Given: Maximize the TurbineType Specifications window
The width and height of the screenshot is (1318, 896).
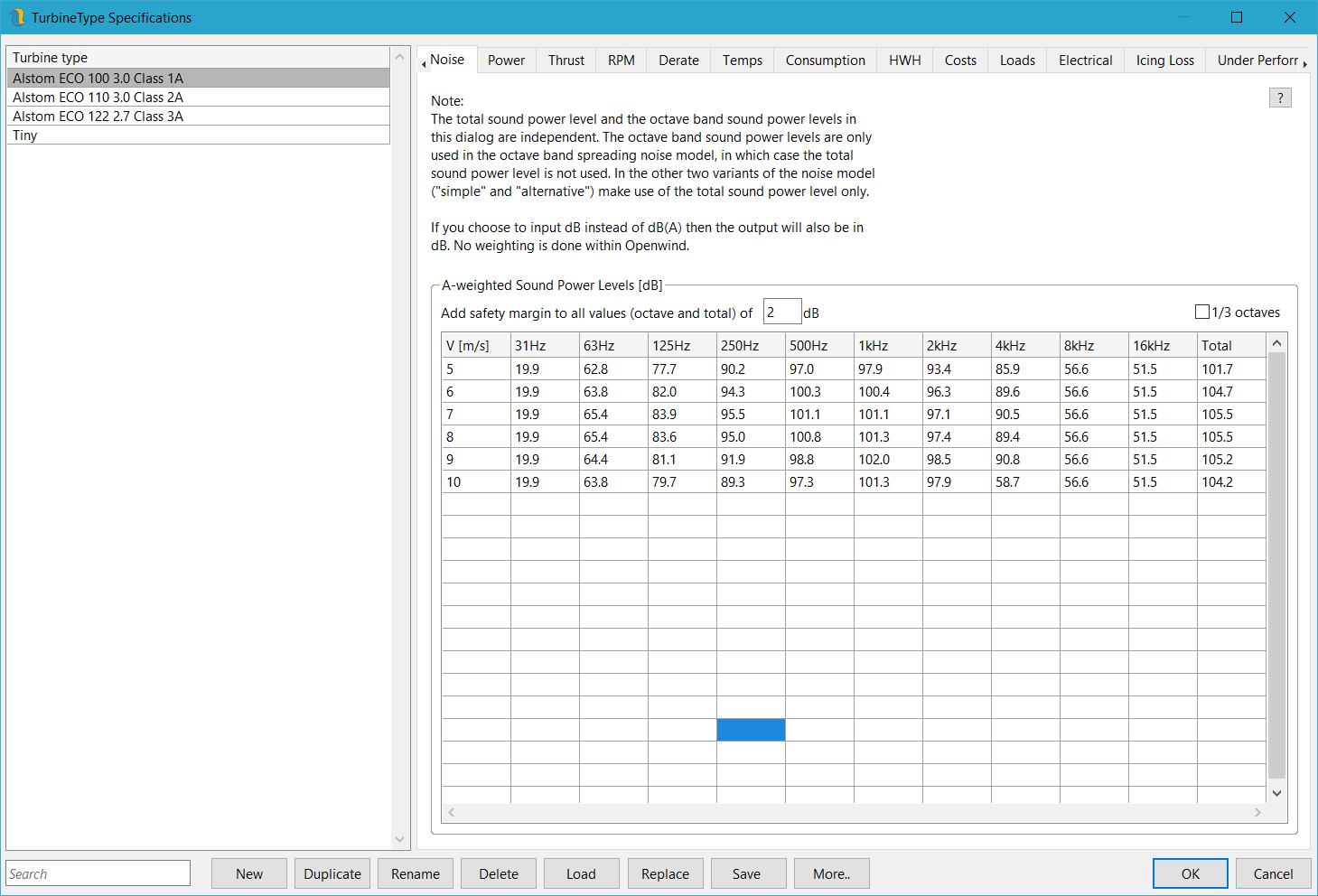Looking at the screenshot, I should pos(1237,17).
